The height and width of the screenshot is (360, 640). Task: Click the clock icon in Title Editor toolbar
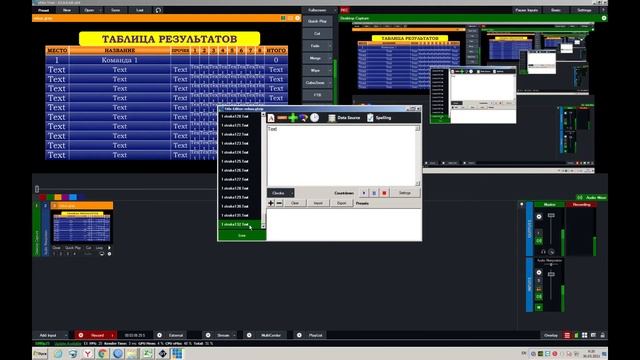pos(314,118)
